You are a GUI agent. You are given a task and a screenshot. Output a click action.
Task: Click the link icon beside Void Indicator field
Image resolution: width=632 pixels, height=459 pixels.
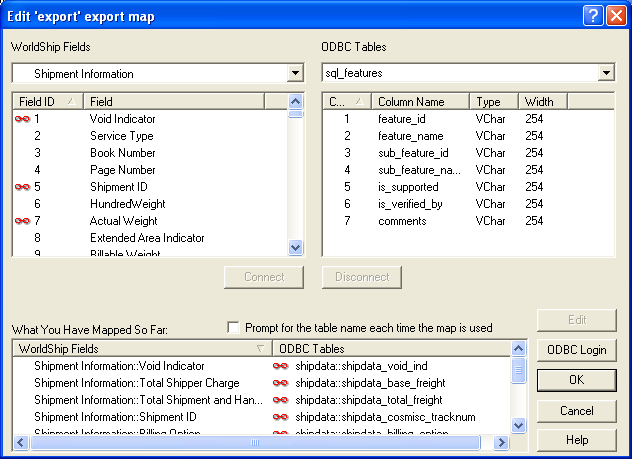(x=23, y=119)
